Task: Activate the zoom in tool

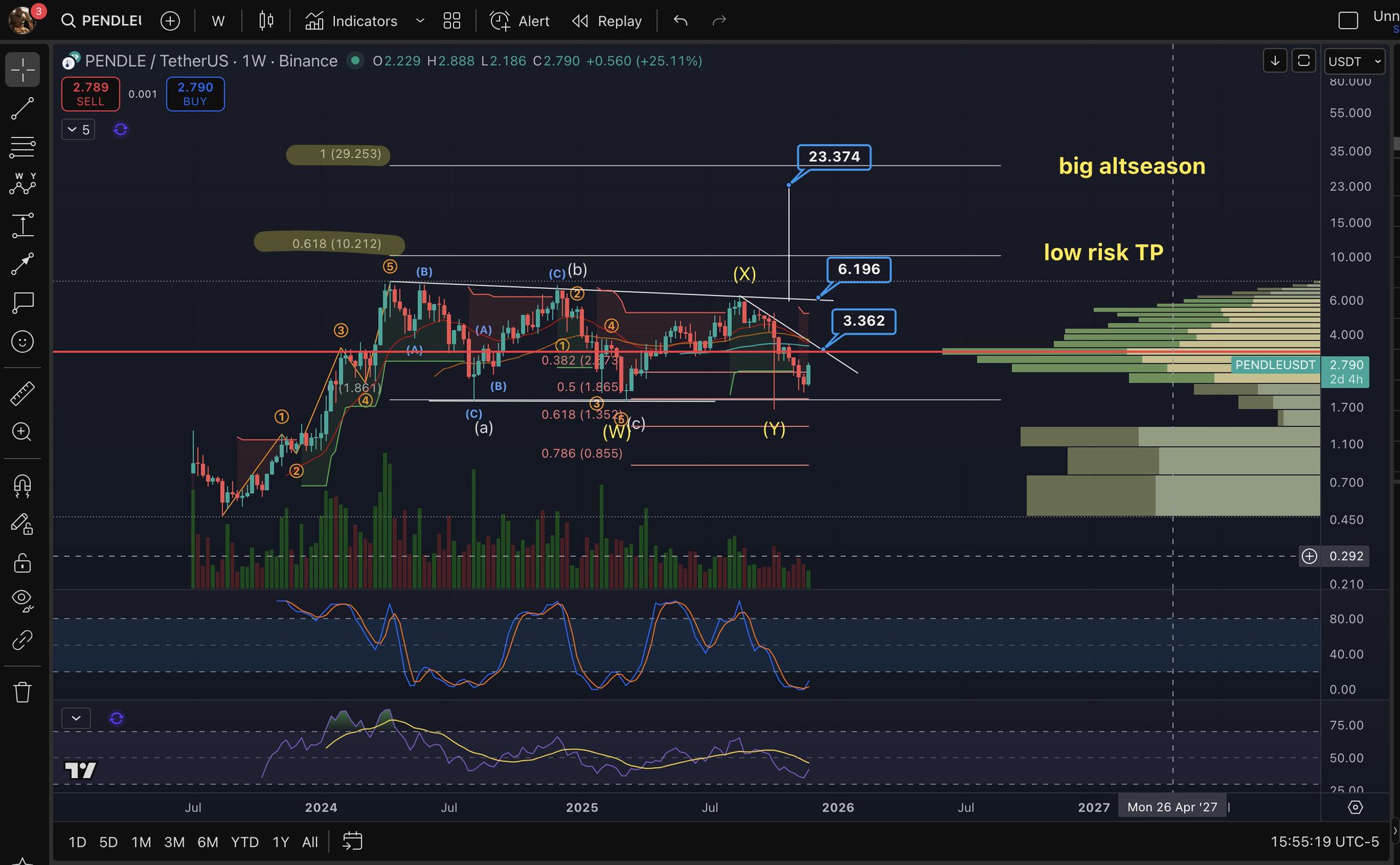Action: [x=23, y=432]
